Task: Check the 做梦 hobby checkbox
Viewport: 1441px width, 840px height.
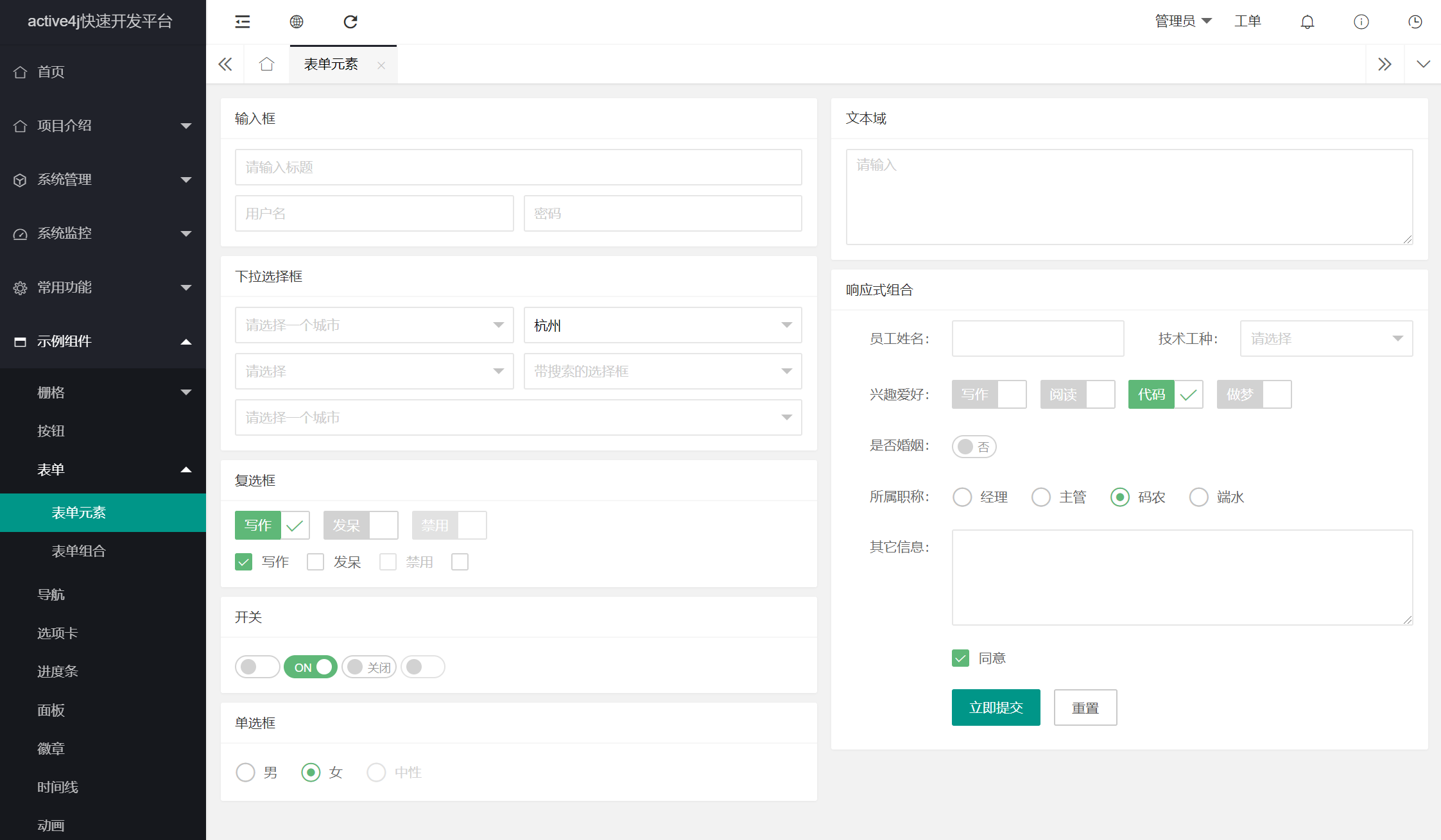Action: [x=1254, y=395]
